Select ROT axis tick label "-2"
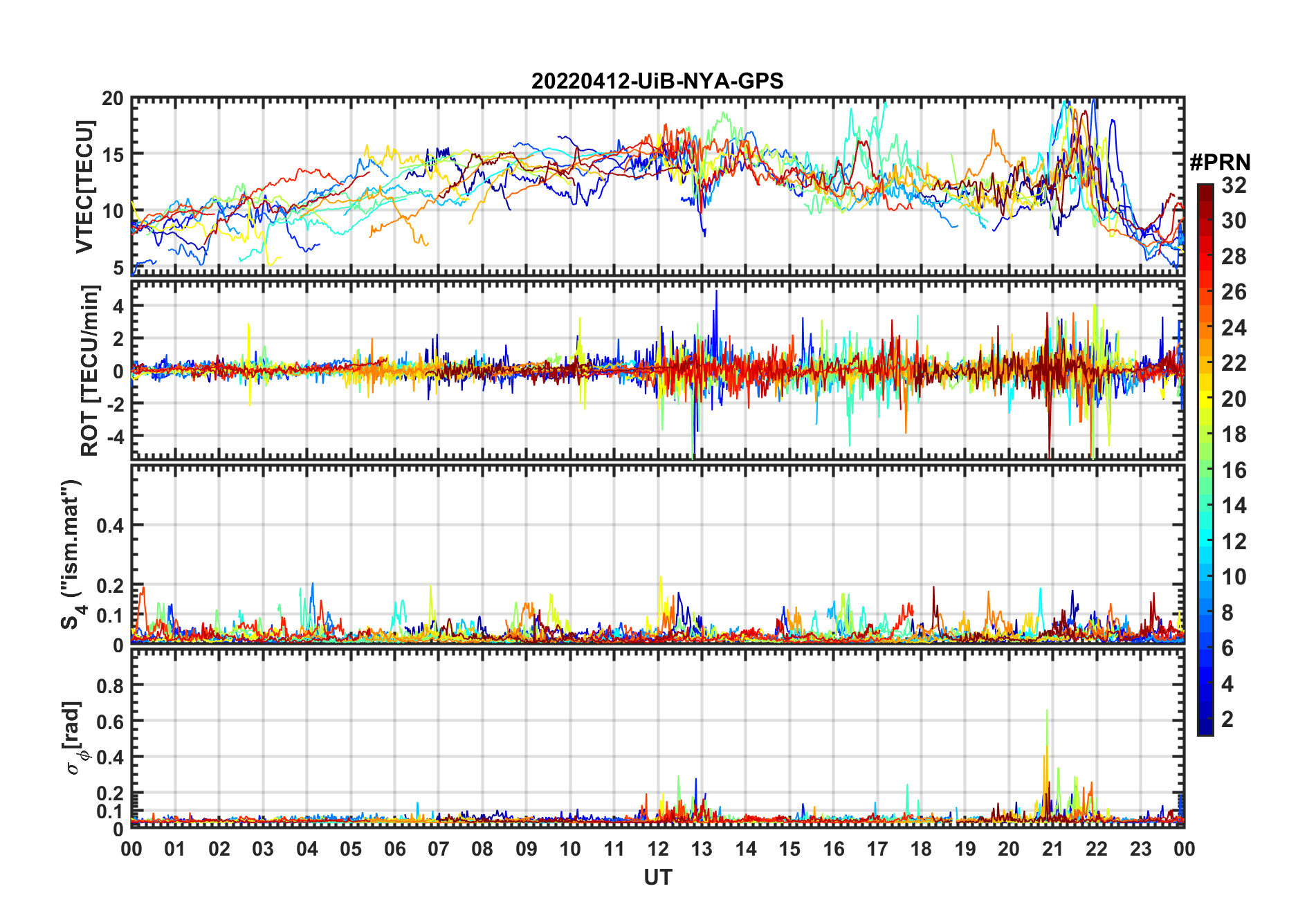Viewport: 1316px width, 920px height. [116, 404]
